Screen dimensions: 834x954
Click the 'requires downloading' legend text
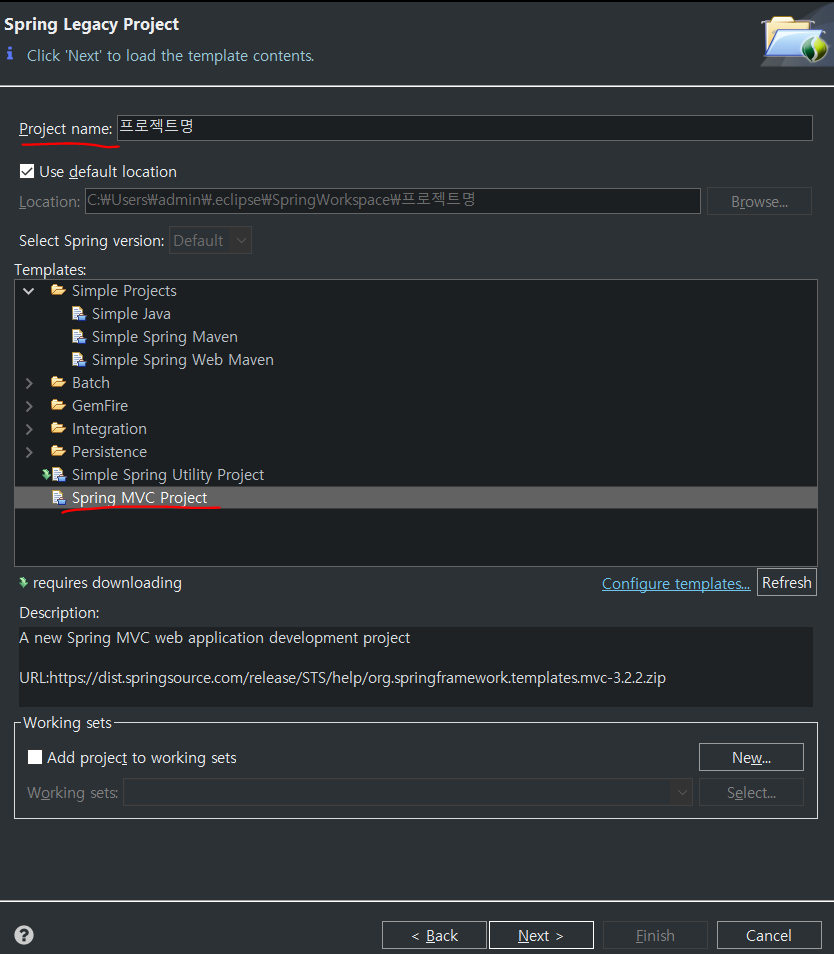pyautogui.click(x=107, y=583)
